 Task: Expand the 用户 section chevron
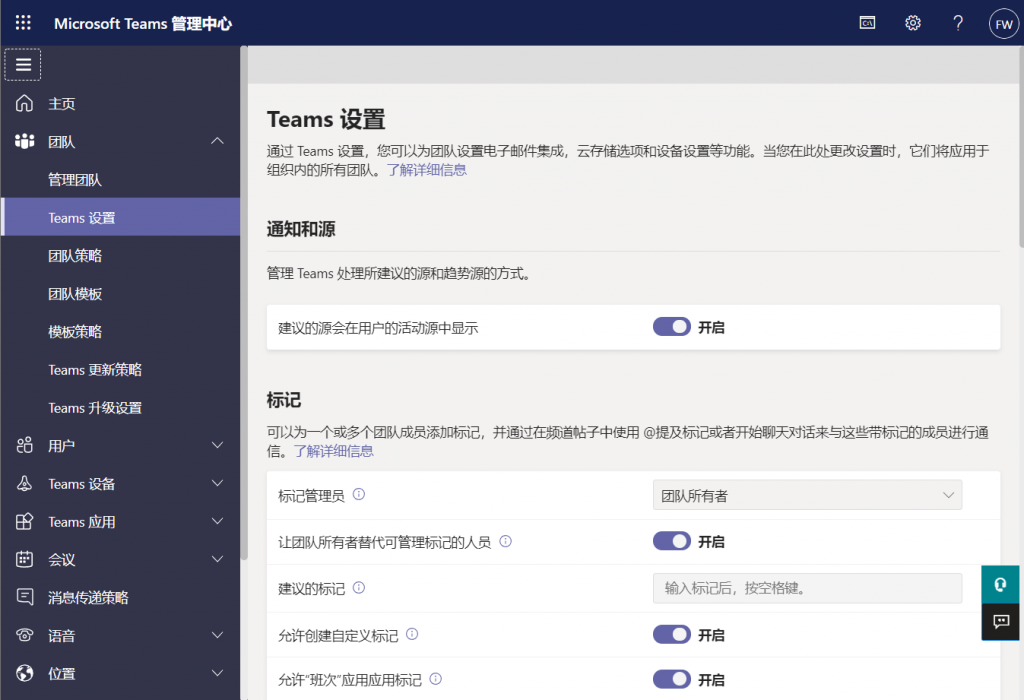[217, 445]
